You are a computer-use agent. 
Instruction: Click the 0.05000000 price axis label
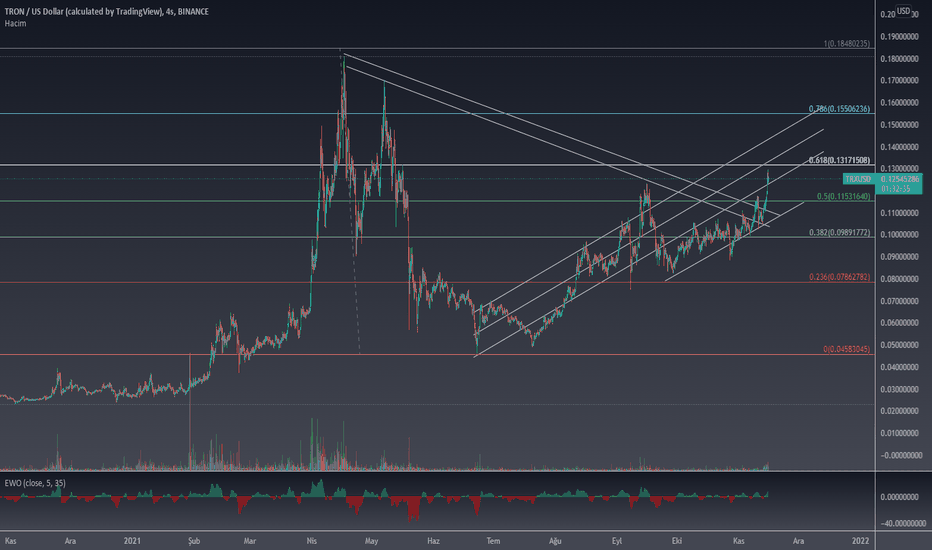[900, 345]
